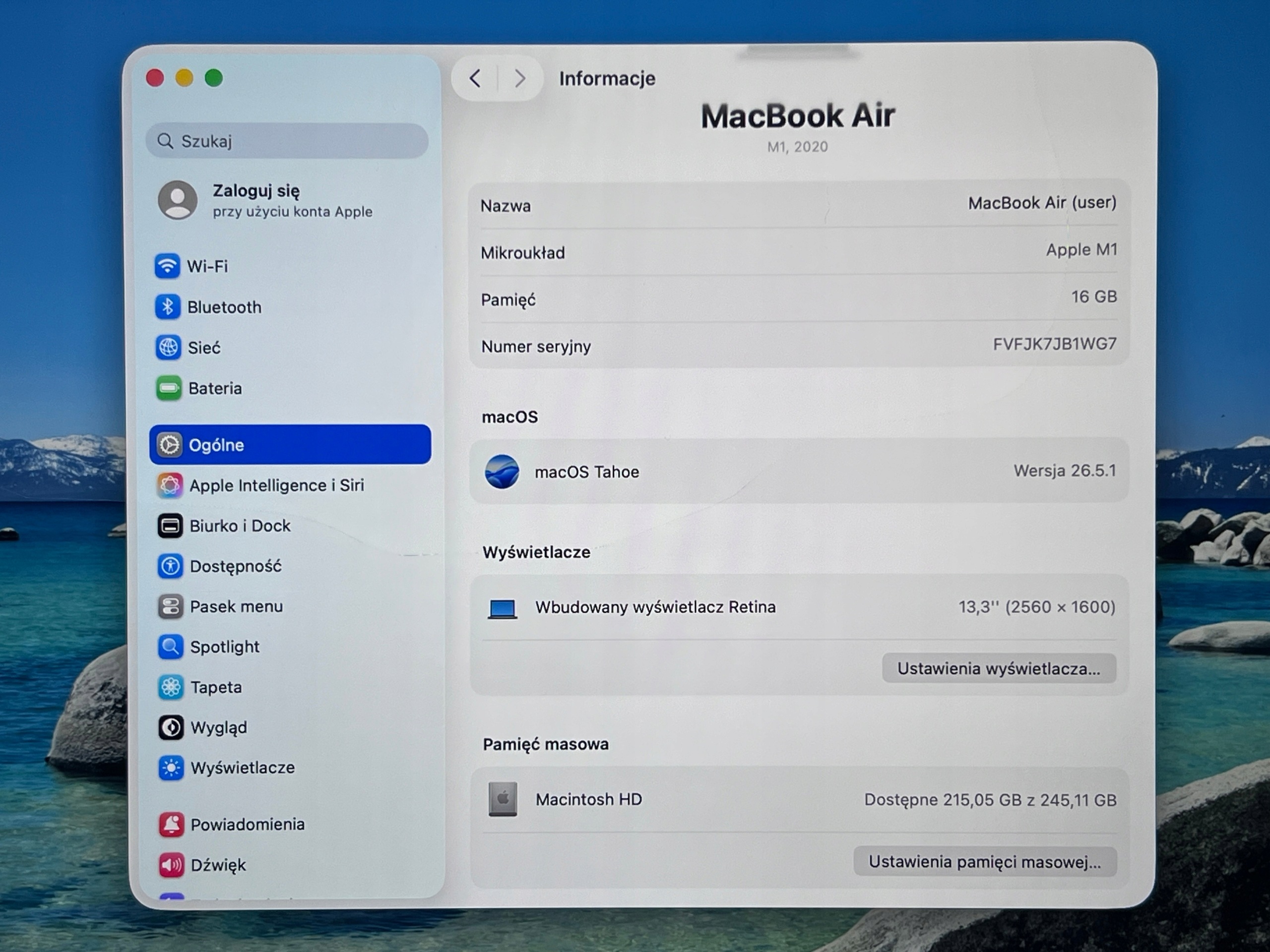Open Ustawienia wyświetlacza button

point(999,668)
